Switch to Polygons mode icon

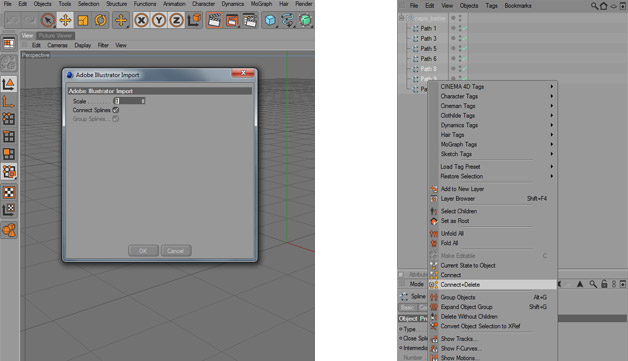pyautogui.click(x=9, y=154)
